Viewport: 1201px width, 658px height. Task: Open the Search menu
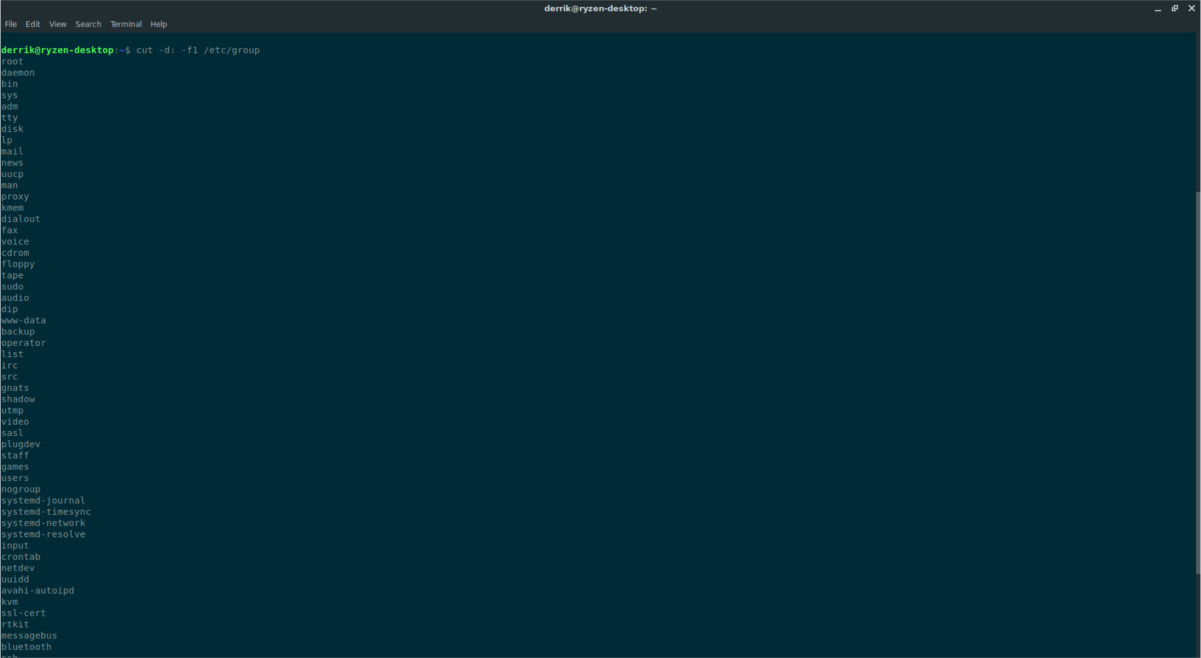point(88,23)
